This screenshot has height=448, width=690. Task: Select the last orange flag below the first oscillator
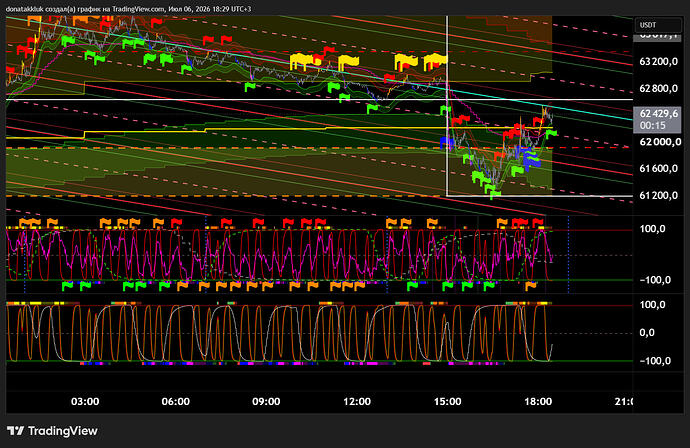(531, 286)
